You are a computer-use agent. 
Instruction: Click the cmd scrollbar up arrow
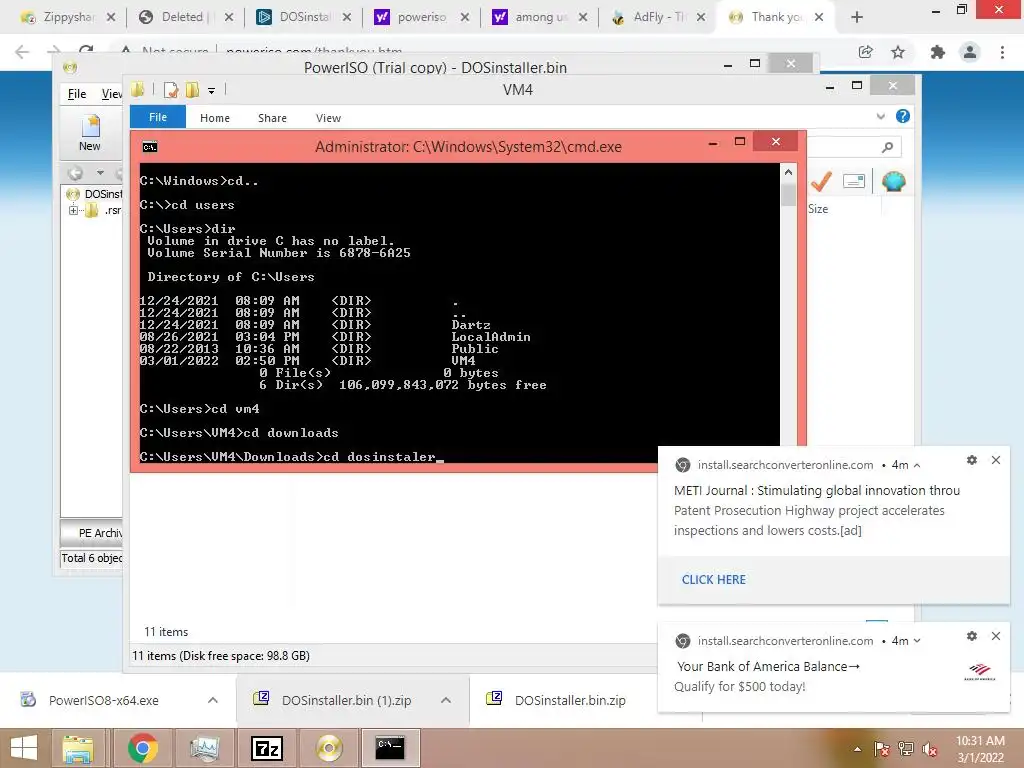[788, 172]
